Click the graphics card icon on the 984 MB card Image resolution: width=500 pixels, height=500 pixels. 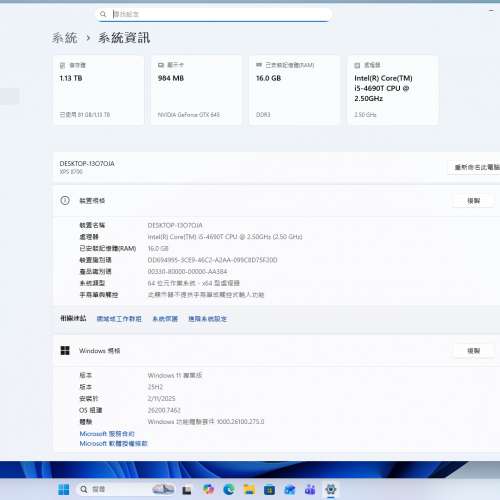pyautogui.click(x=161, y=65)
